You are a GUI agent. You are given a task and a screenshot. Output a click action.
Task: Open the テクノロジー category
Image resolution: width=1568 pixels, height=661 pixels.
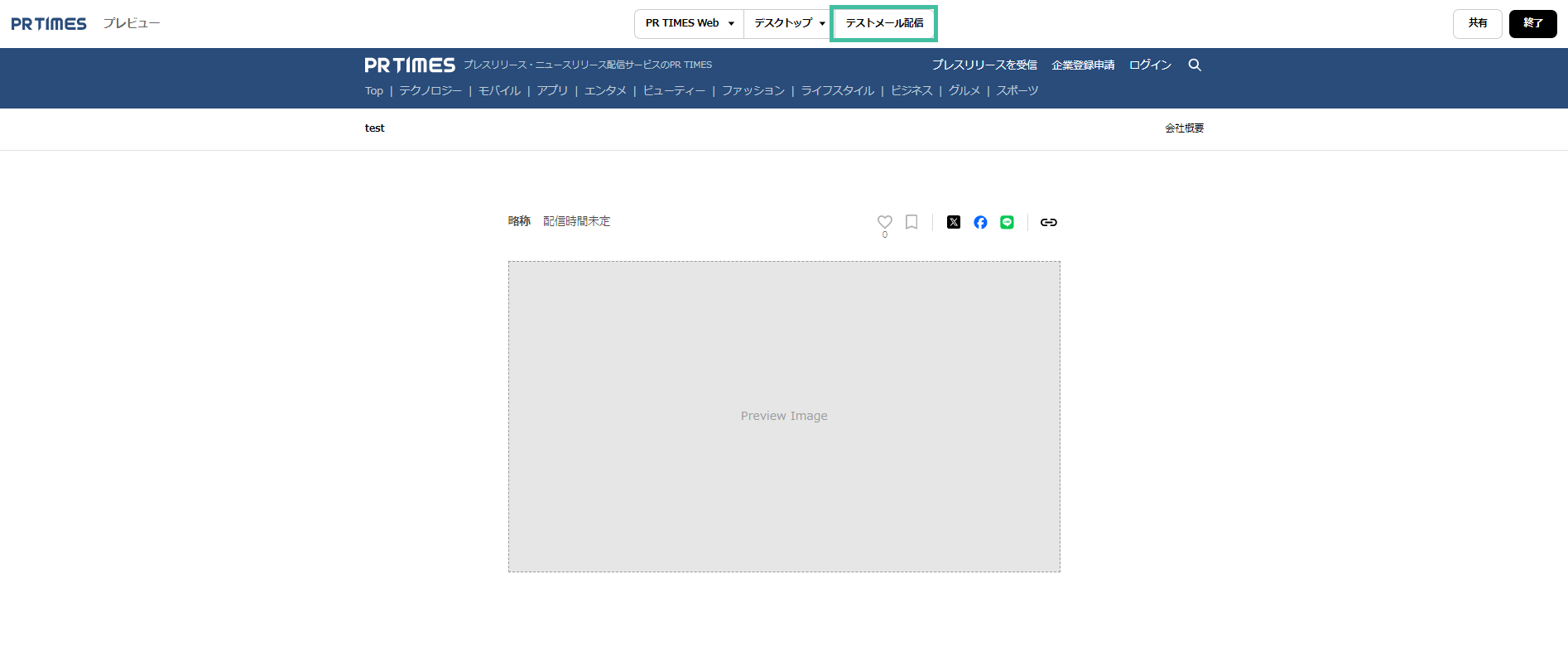pyautogui.click(x=430, y=91)
